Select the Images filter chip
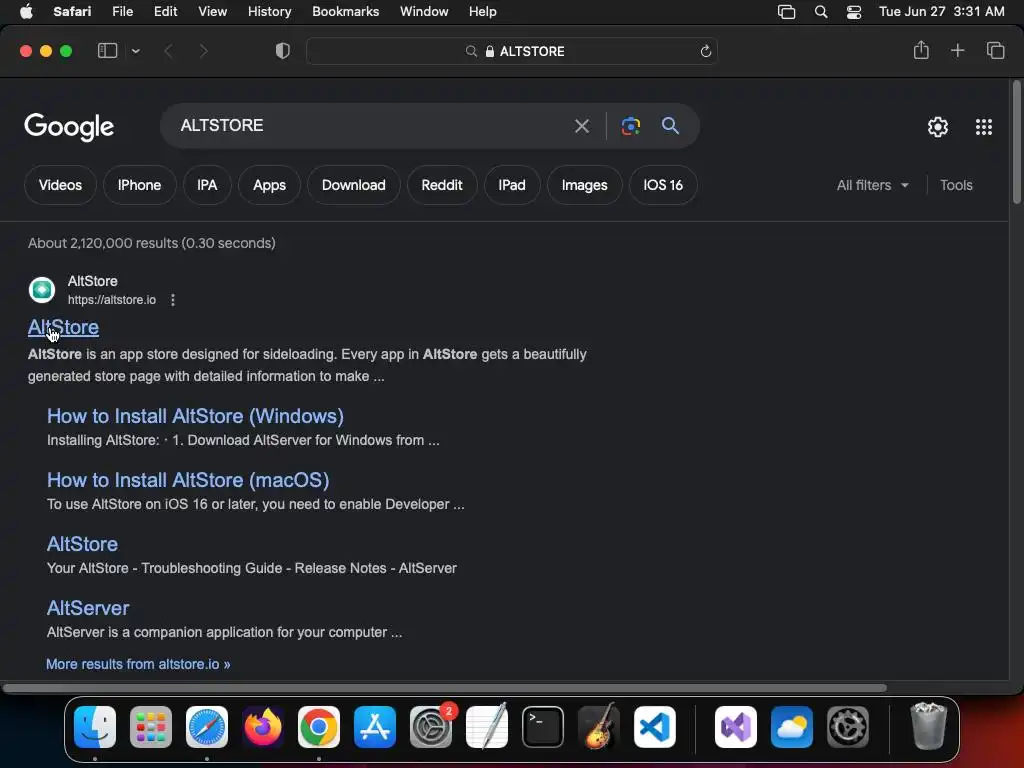1024x768 pixels. click(584, 185)
